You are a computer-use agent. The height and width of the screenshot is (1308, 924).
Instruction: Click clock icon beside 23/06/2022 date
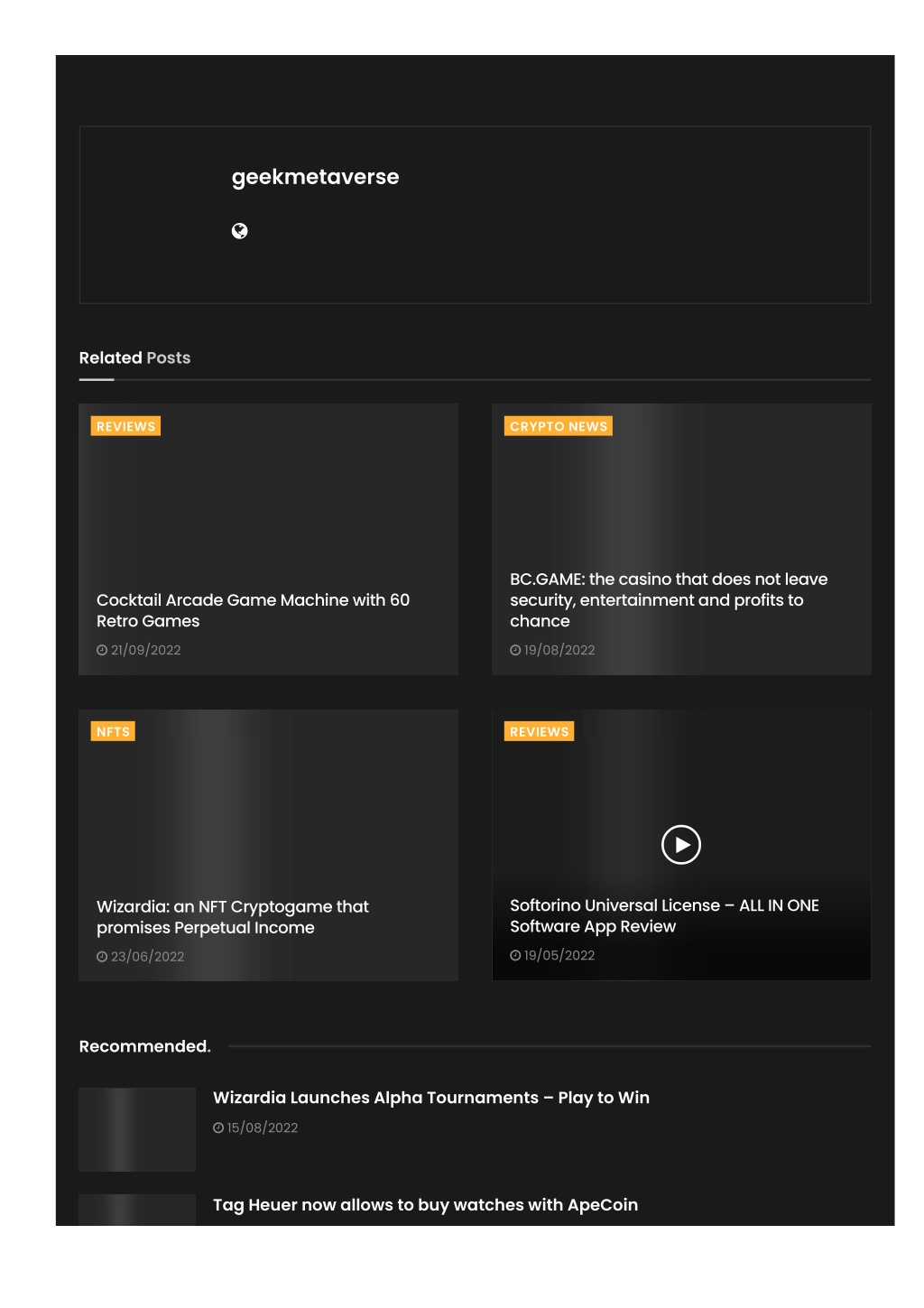(102, 956)
